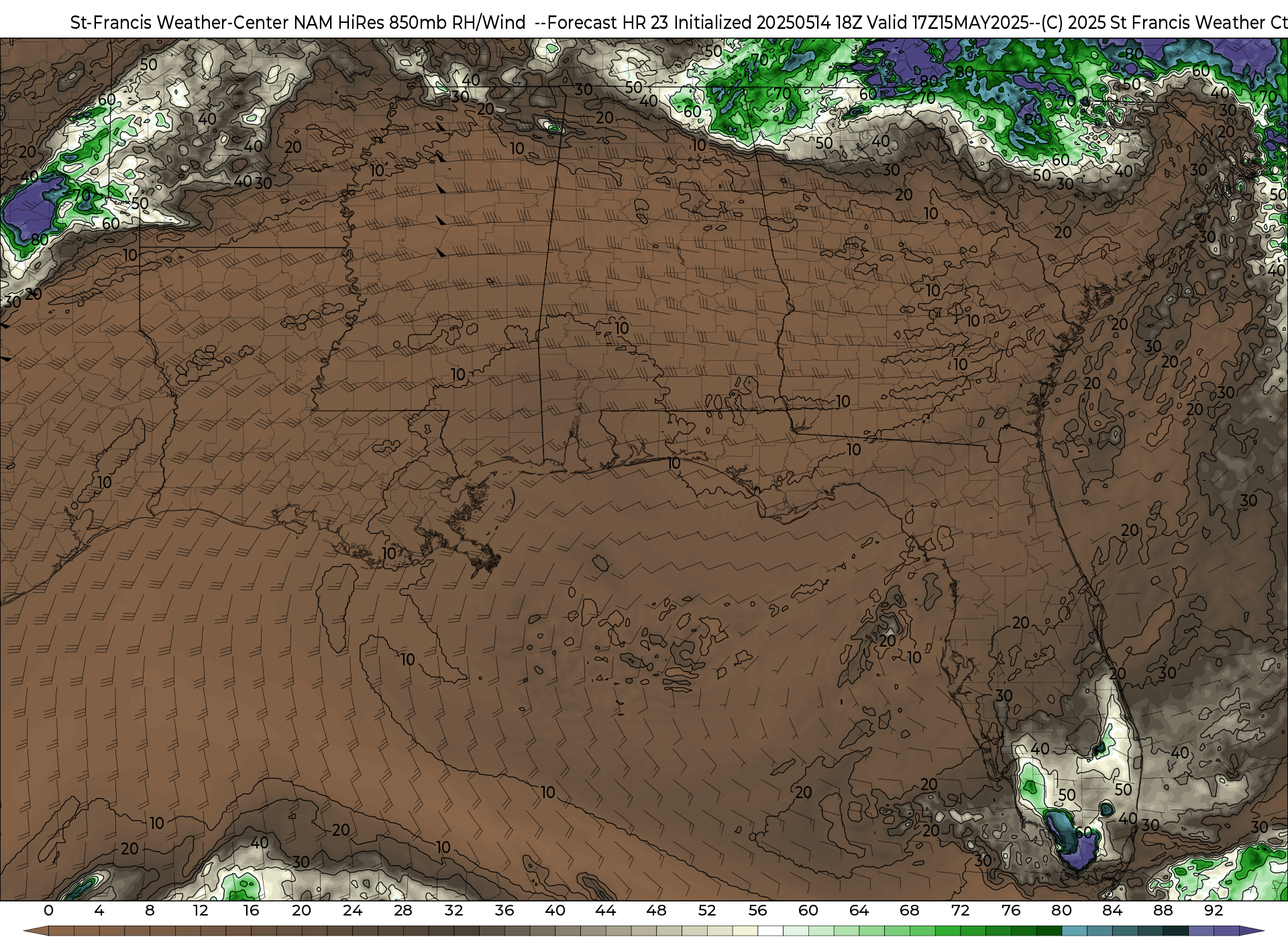Image resolution: width=1288 pixels, height=939 pixels.
Task: Click the color scale label "68"
Action: pyautogui.click(x=910, y=910)
